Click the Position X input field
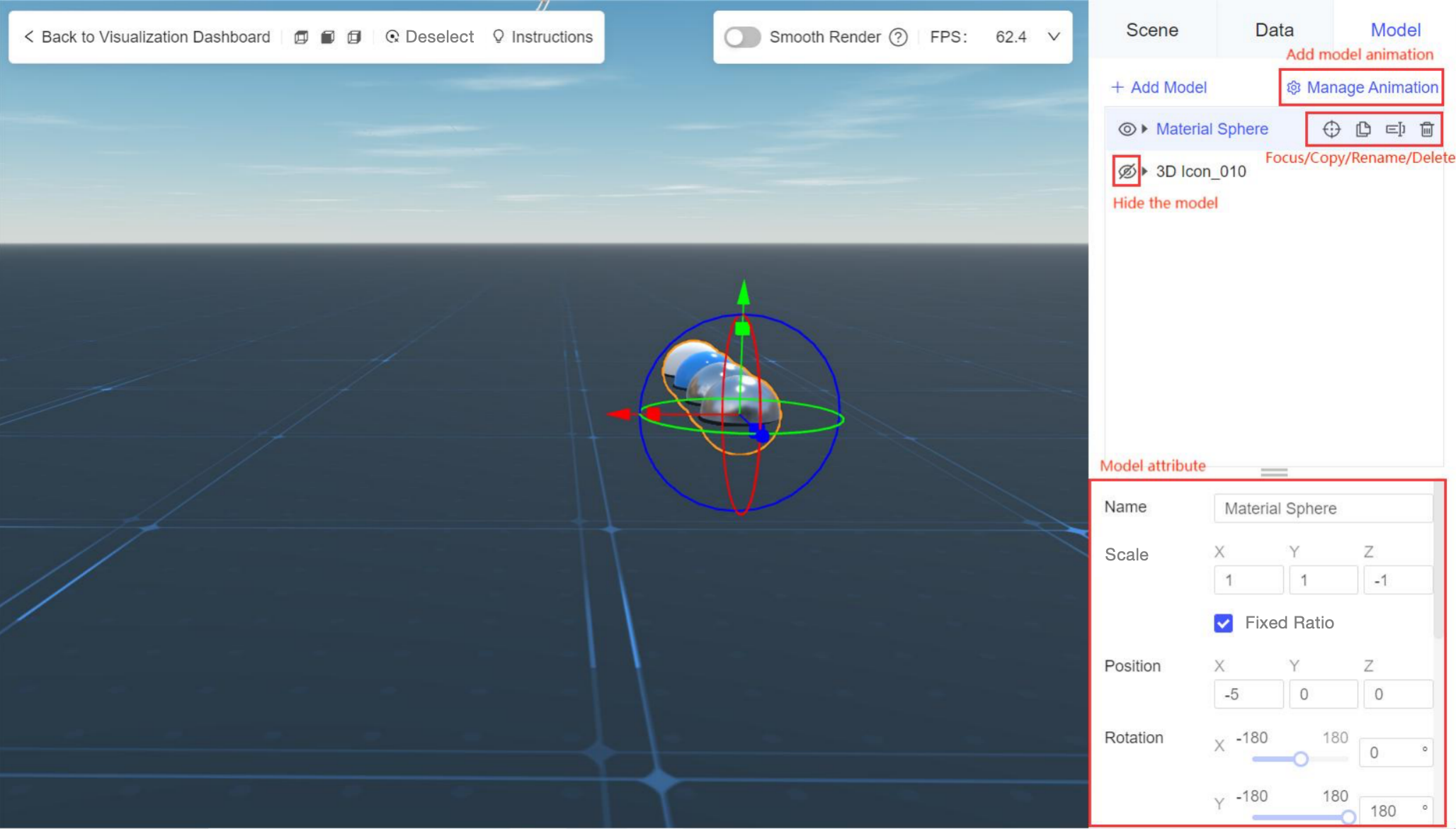1456x829 pixels. click(1248, 694)
